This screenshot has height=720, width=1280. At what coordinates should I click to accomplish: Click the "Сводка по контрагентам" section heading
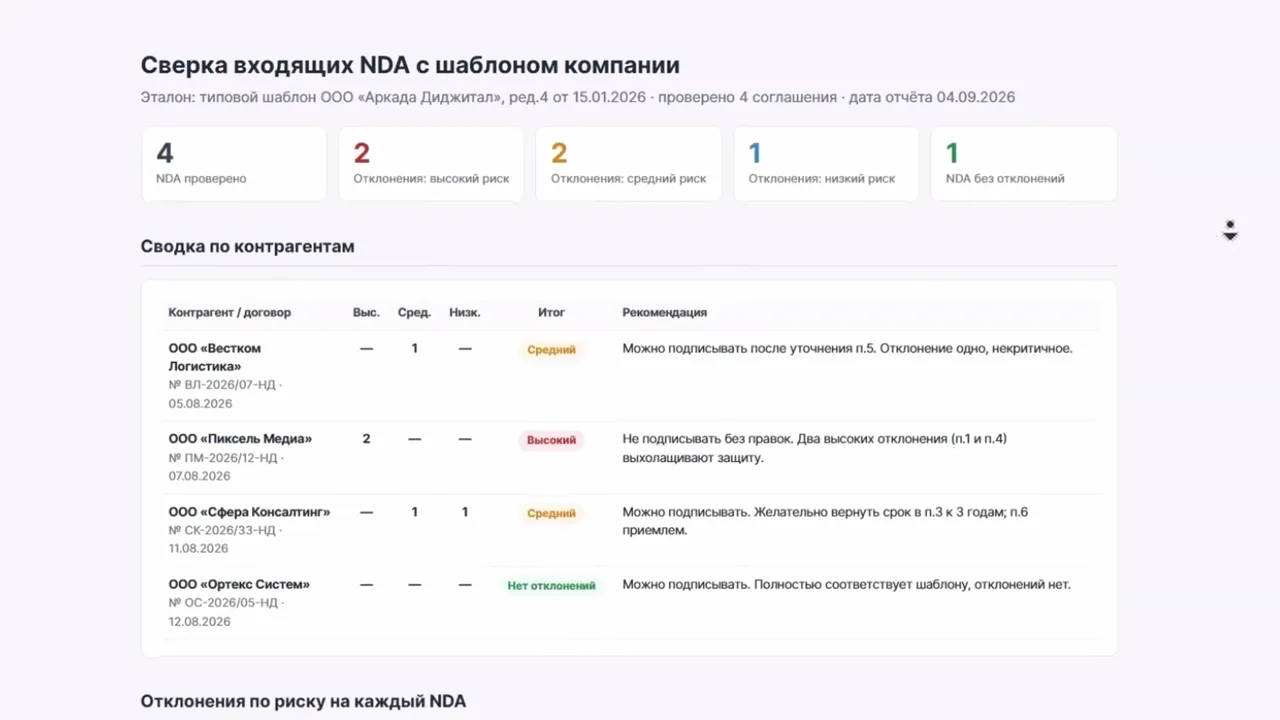pos(247,246)
